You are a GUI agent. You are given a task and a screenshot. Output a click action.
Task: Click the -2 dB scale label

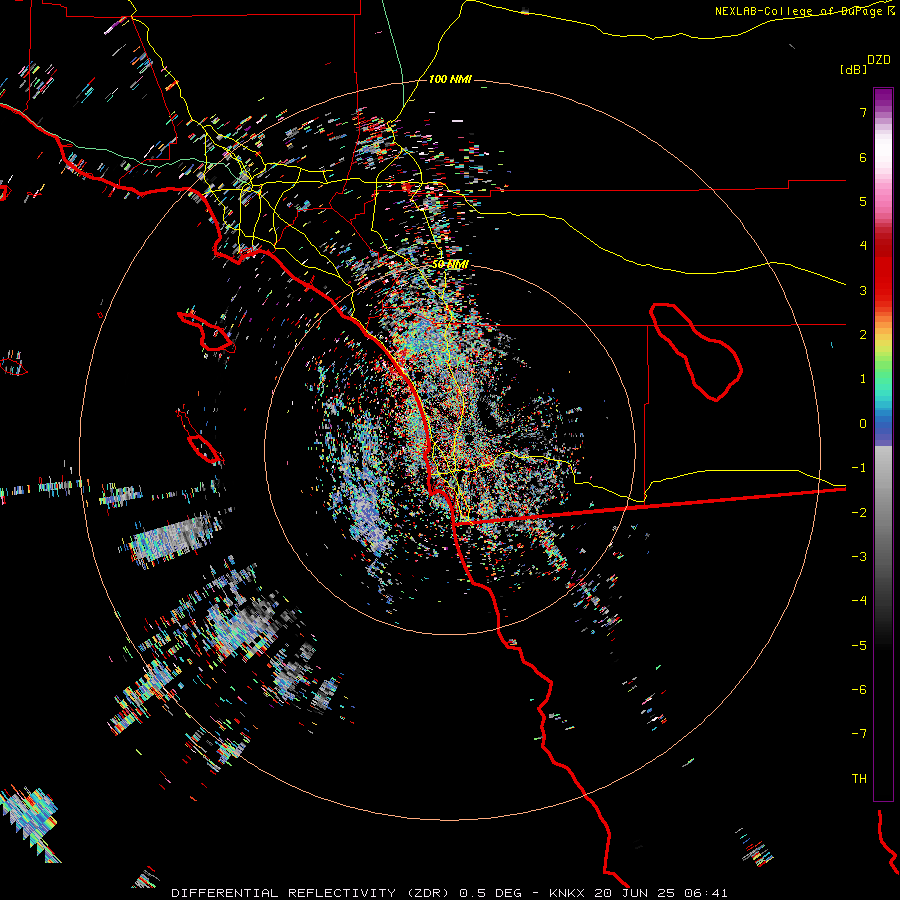(859, 512)
